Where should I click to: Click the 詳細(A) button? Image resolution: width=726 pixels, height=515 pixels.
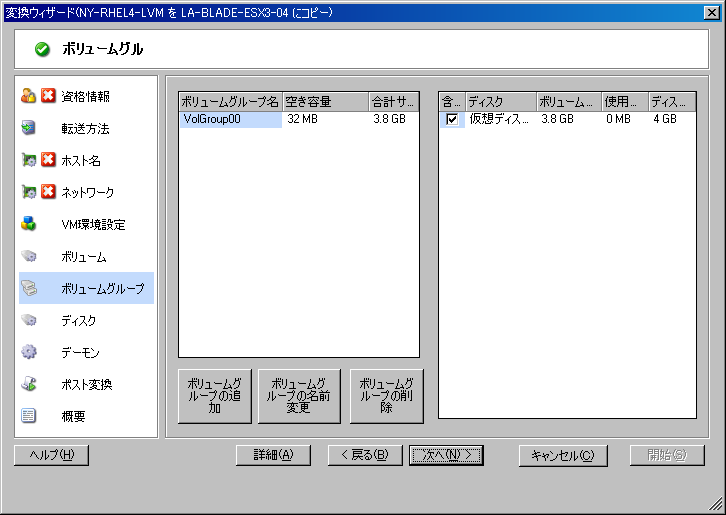pos(273,455)
